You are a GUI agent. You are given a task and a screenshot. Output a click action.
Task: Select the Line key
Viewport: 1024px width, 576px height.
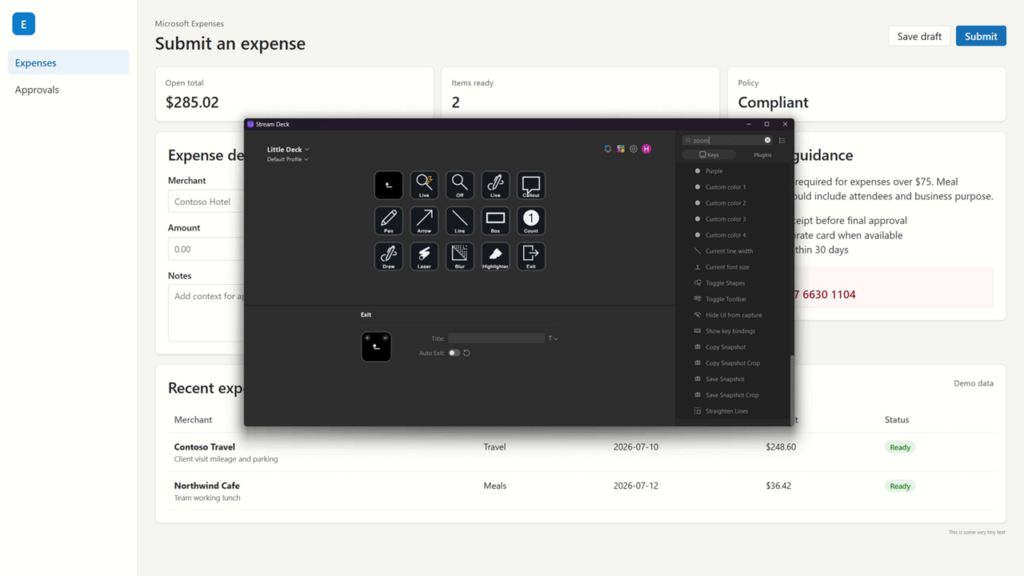point(460,221)
